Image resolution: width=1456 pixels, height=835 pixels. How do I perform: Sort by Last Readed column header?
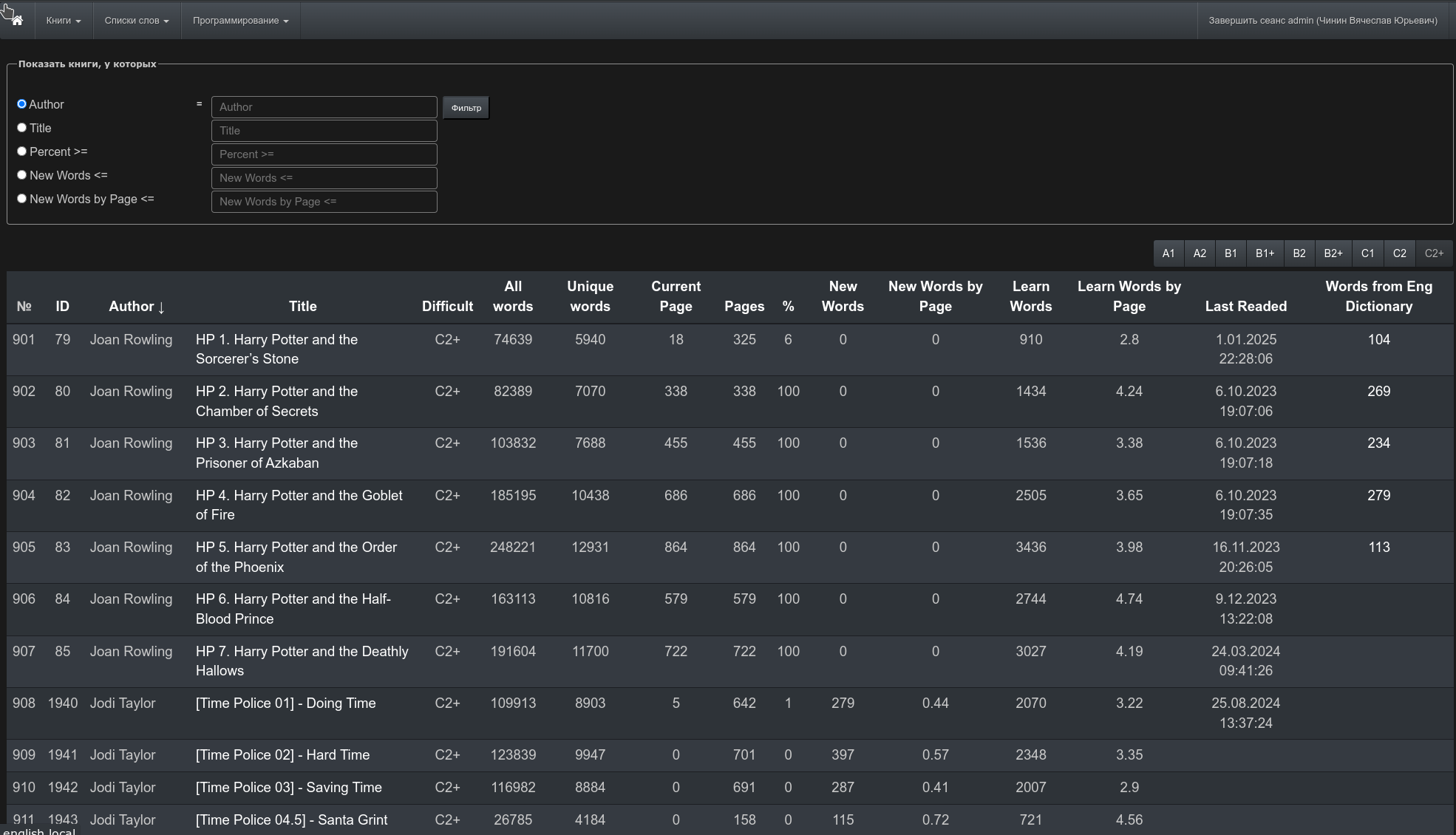(x=1245, y=307)
